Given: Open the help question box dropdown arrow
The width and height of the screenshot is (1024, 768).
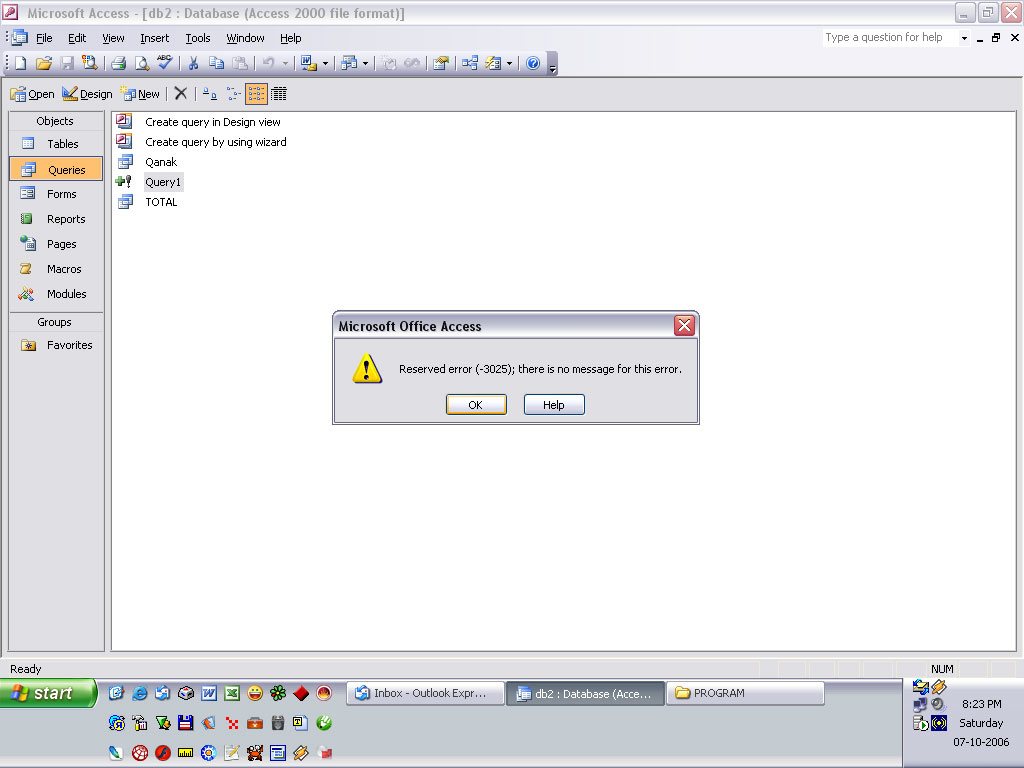Looking at the screenshot, I should [964, 38].
